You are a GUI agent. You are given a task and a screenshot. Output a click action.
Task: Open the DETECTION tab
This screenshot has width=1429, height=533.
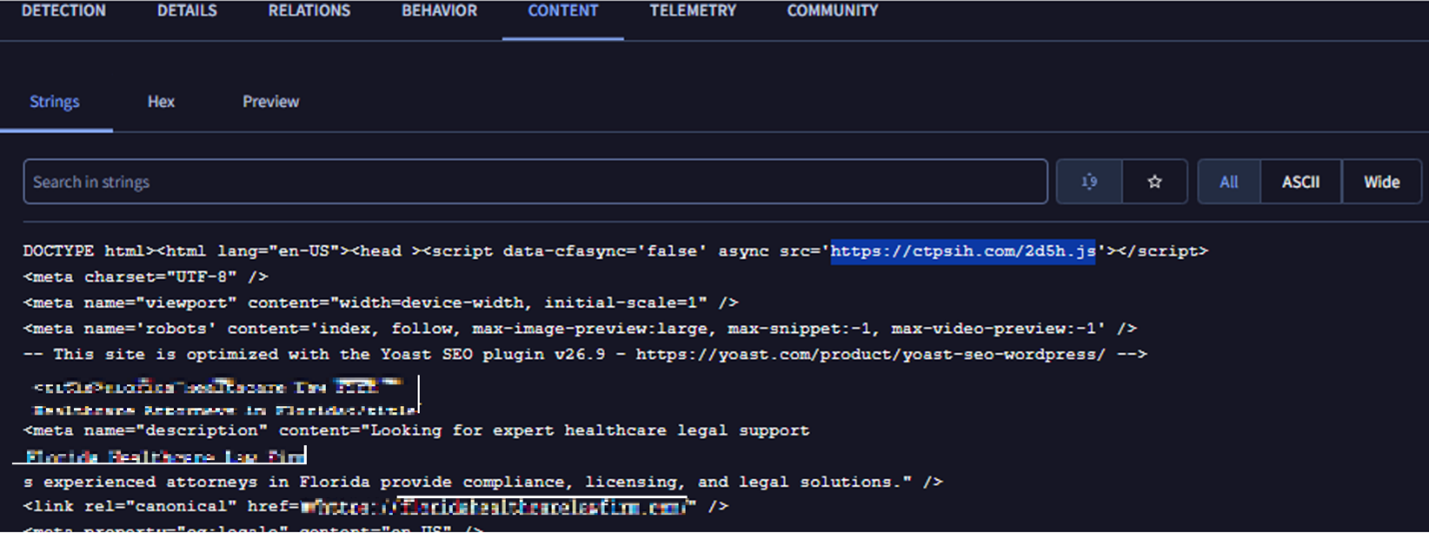click(63, 11)
